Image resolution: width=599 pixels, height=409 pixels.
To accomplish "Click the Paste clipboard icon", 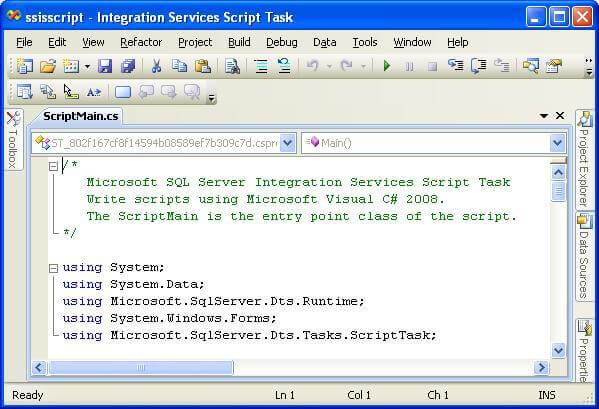I will click(x=203, y=66).
